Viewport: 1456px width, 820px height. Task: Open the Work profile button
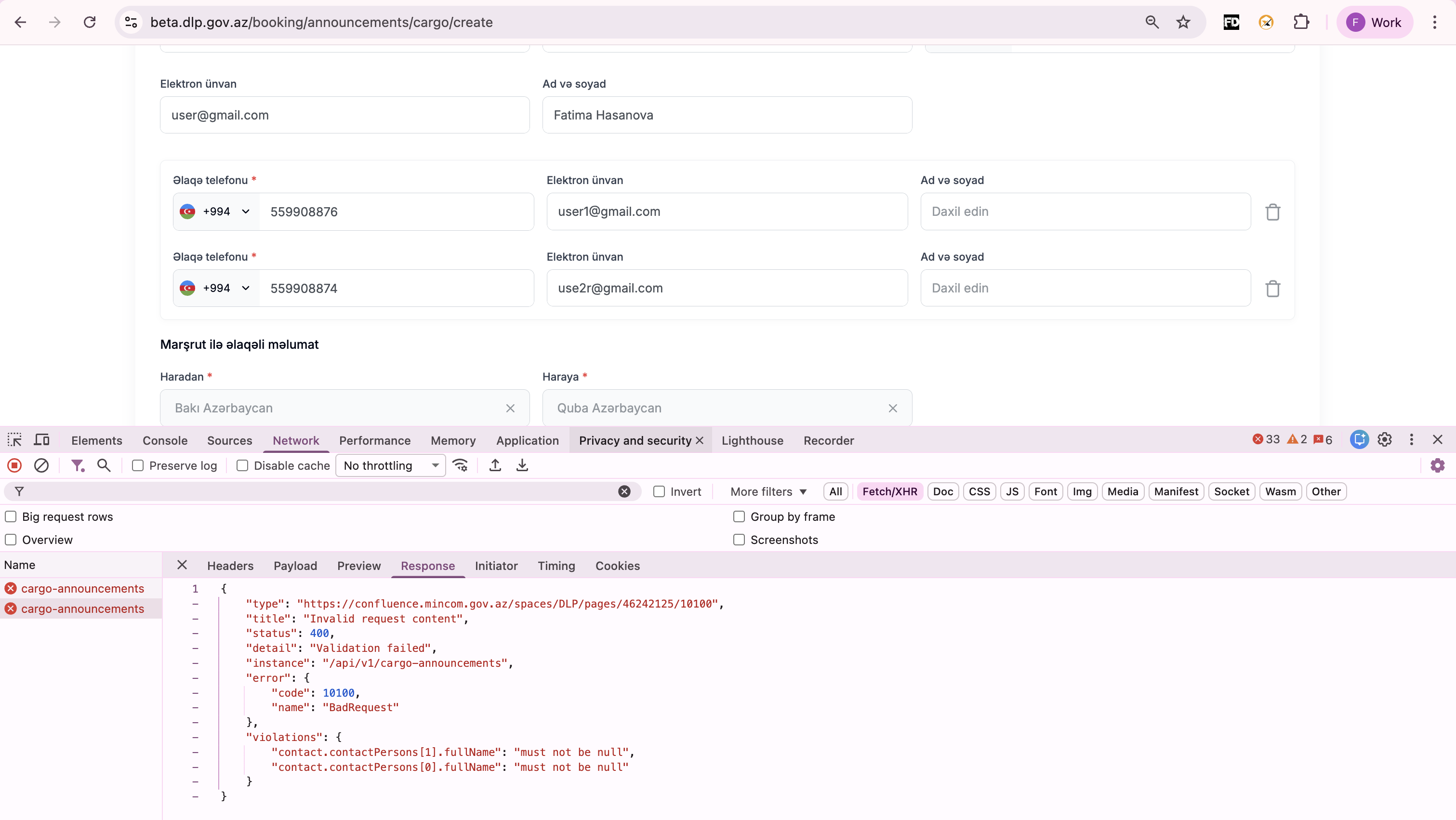(1375, 22)
